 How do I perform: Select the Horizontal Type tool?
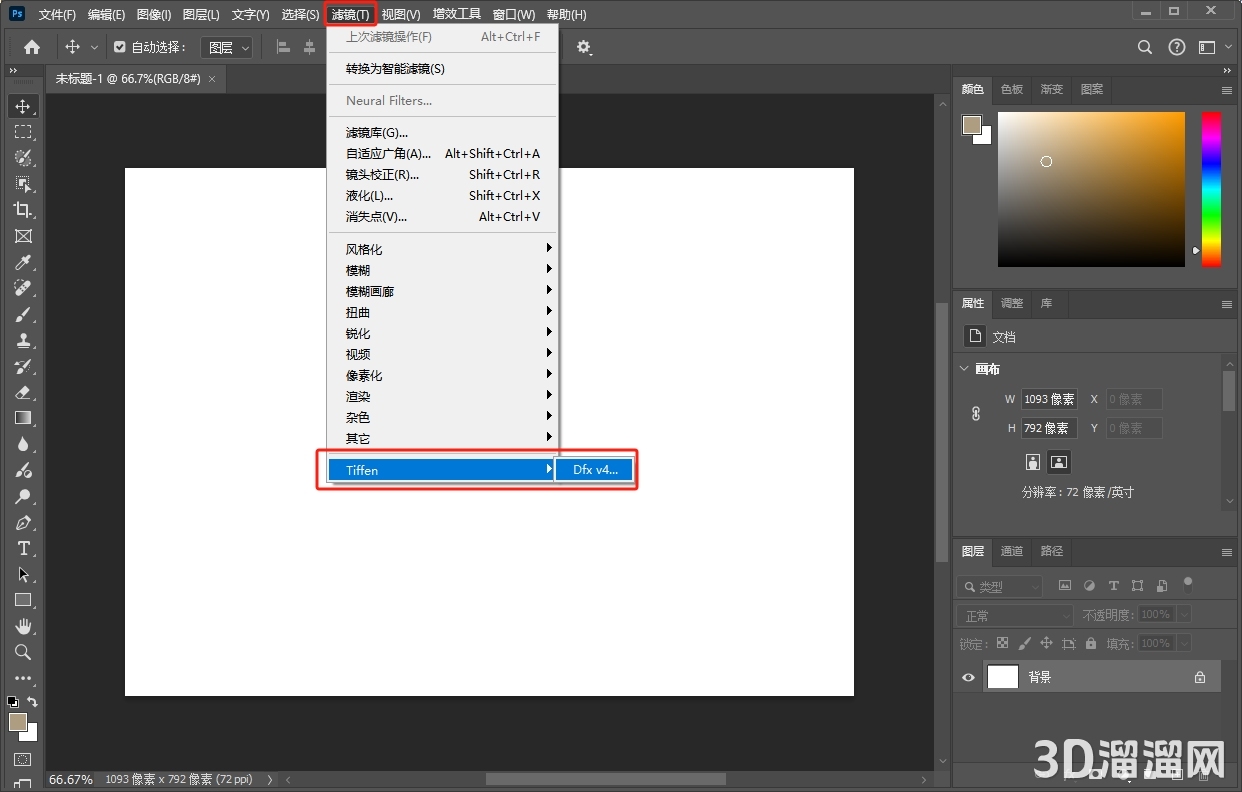point(23,548)
